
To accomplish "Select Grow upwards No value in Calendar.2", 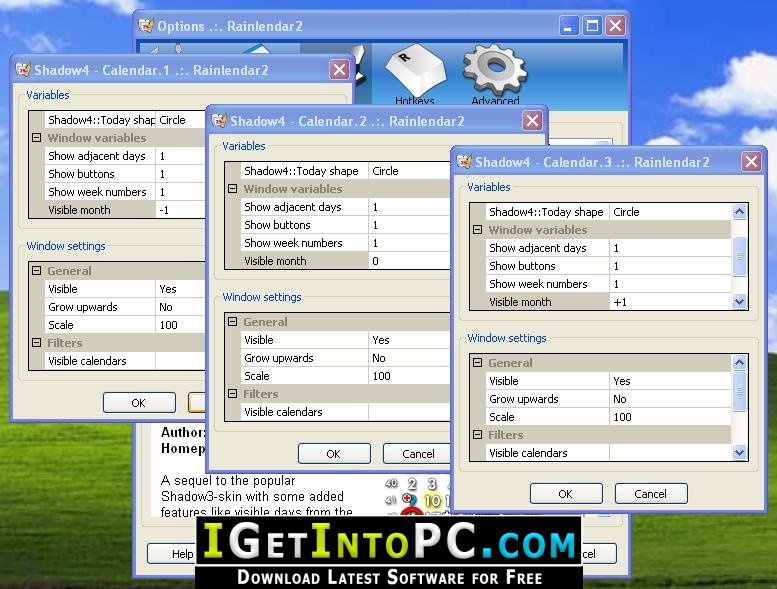I will 409,357.
